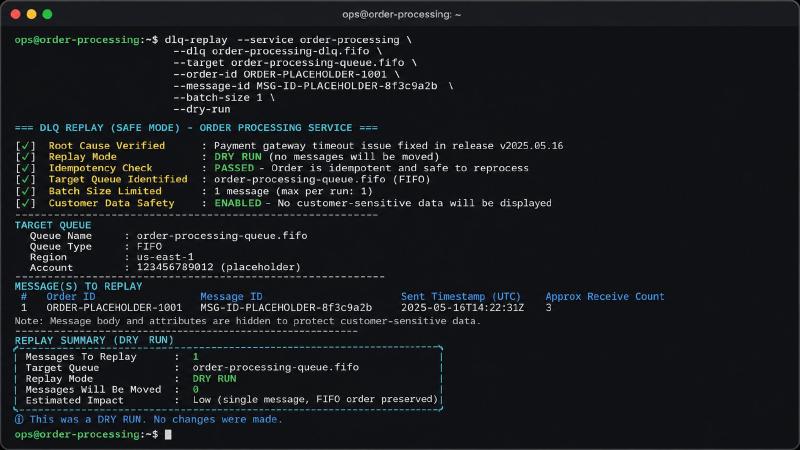Click the info icon before DRY RUN notice
Image resolution: width=800 pixels, height=450 pixels.
(19, 419)
